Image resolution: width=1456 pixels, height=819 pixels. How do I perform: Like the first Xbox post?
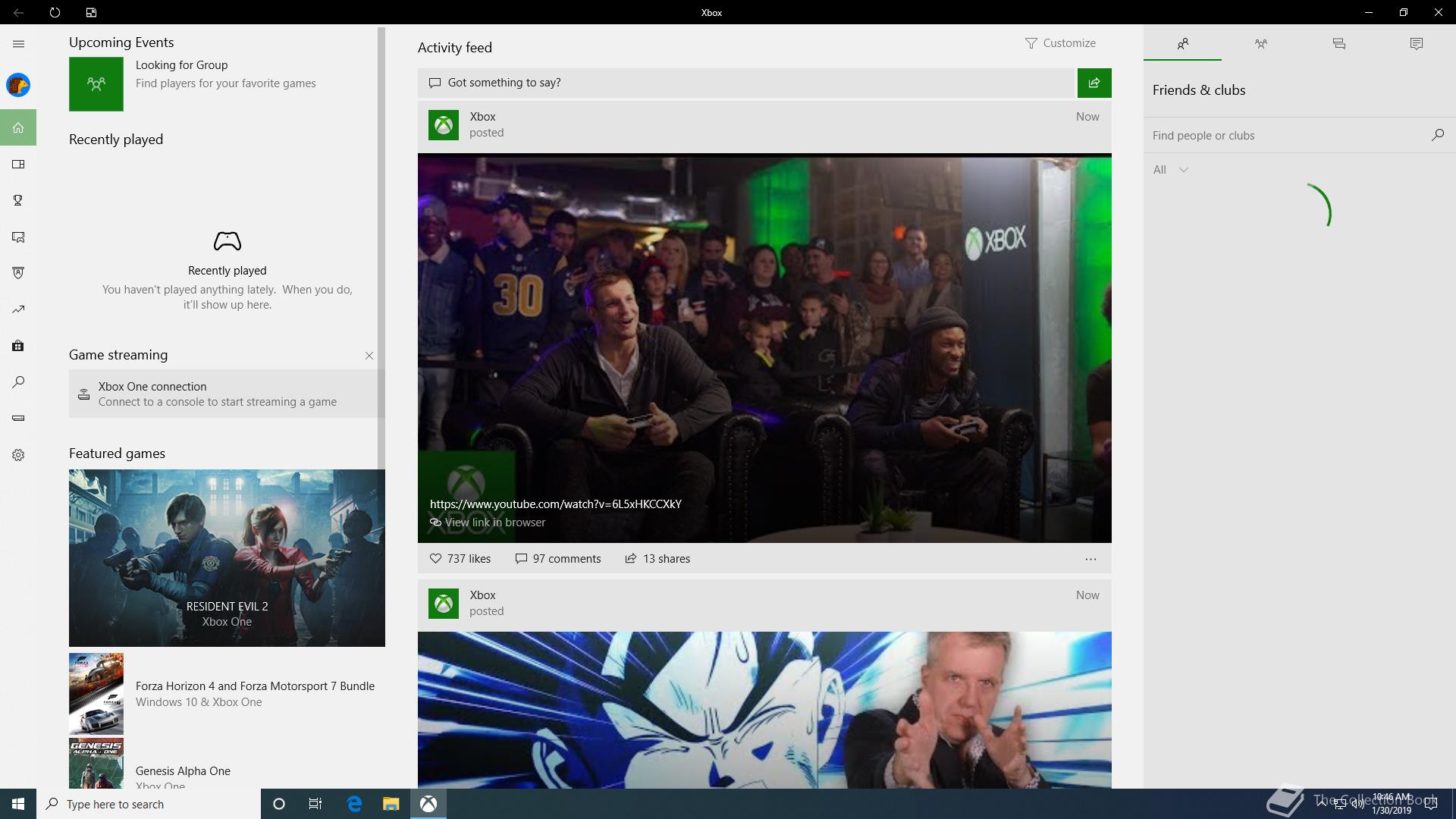point(460,559)
